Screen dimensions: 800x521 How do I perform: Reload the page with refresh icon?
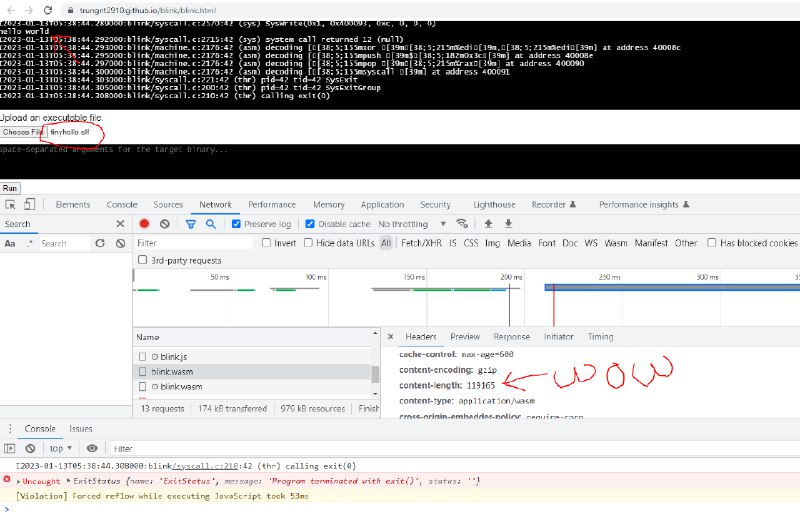coord(48,10)
